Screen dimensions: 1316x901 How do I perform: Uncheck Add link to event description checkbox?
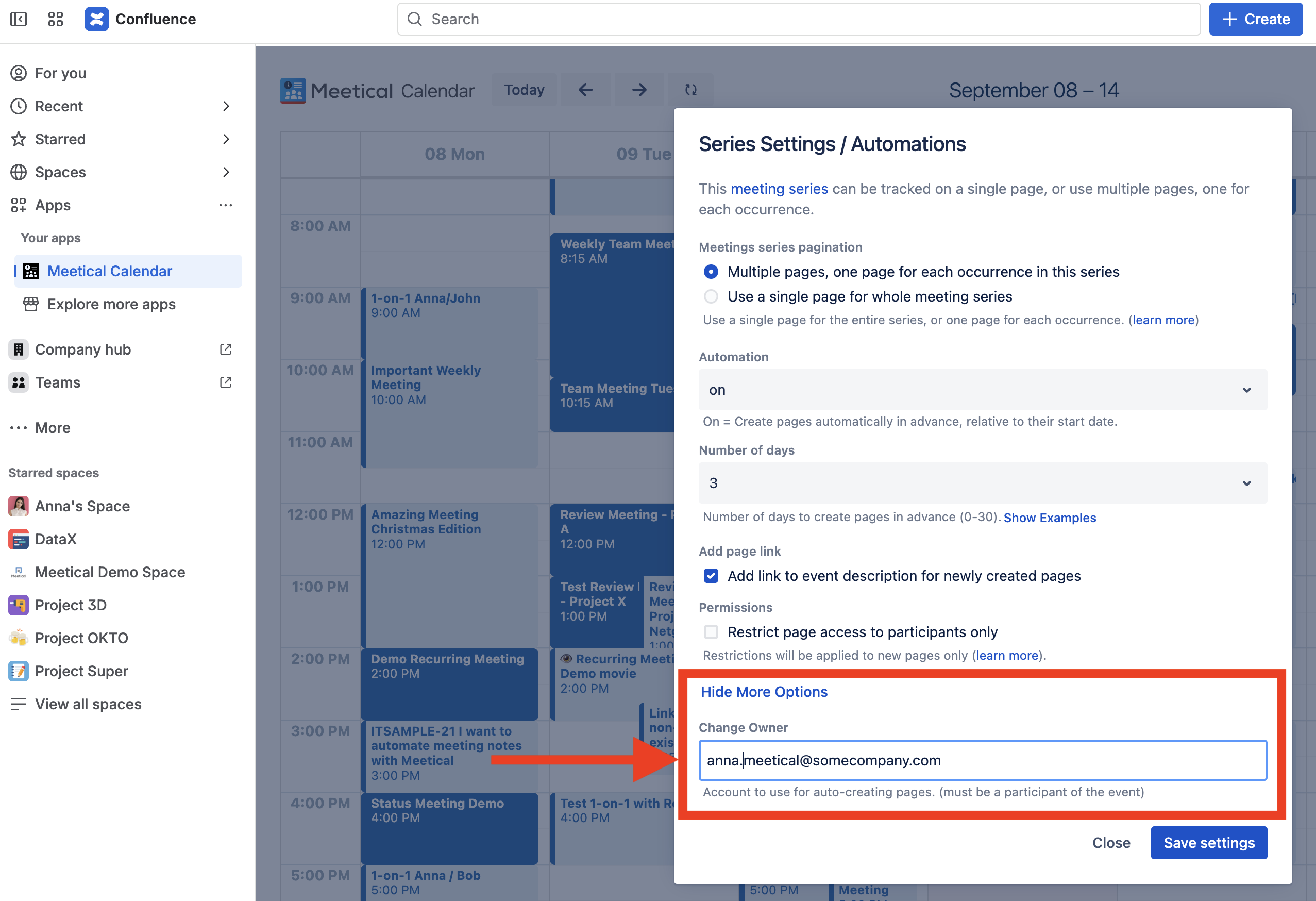[711, 576]
